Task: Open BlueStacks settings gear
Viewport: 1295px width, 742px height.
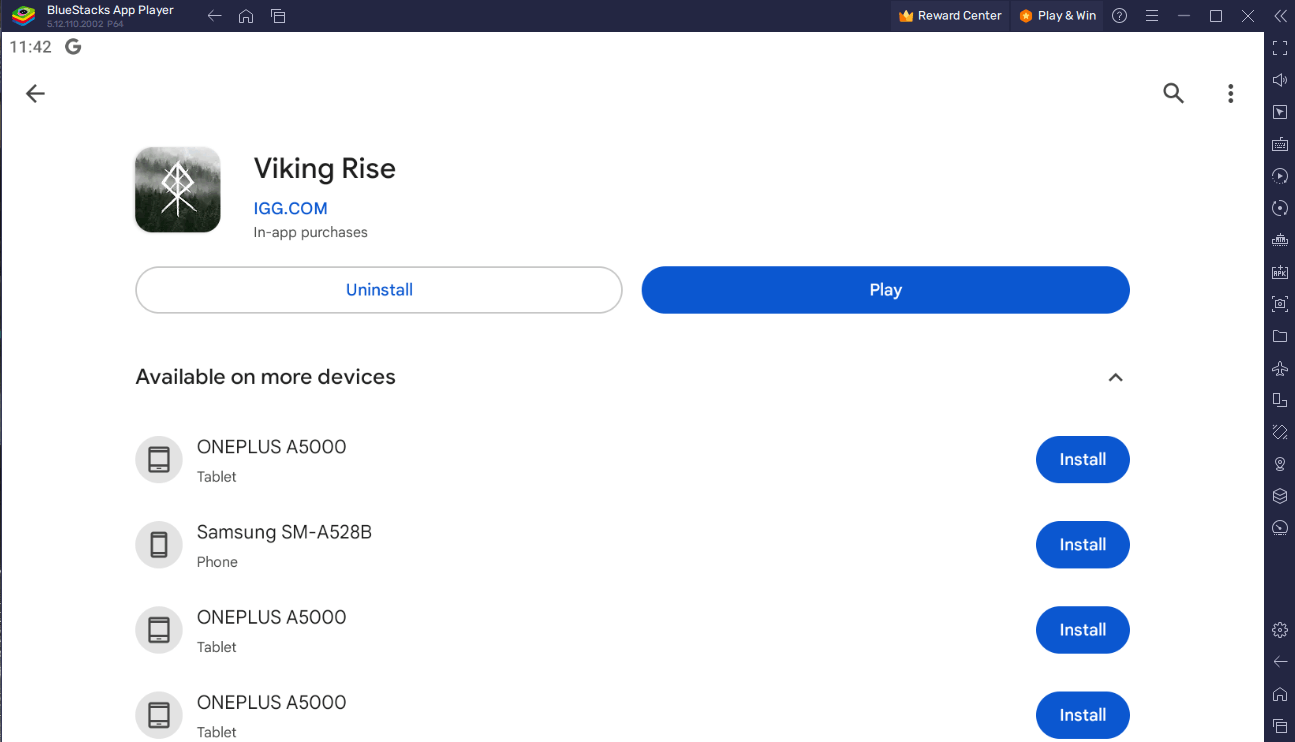Action: tap(1280, 630)
